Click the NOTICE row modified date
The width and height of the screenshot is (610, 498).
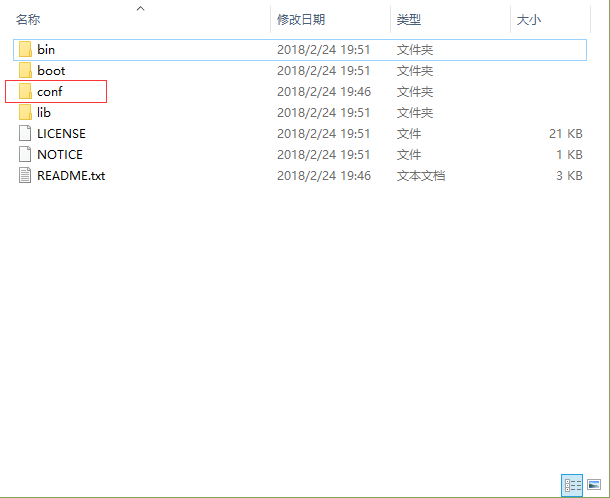tap(323, 154)
